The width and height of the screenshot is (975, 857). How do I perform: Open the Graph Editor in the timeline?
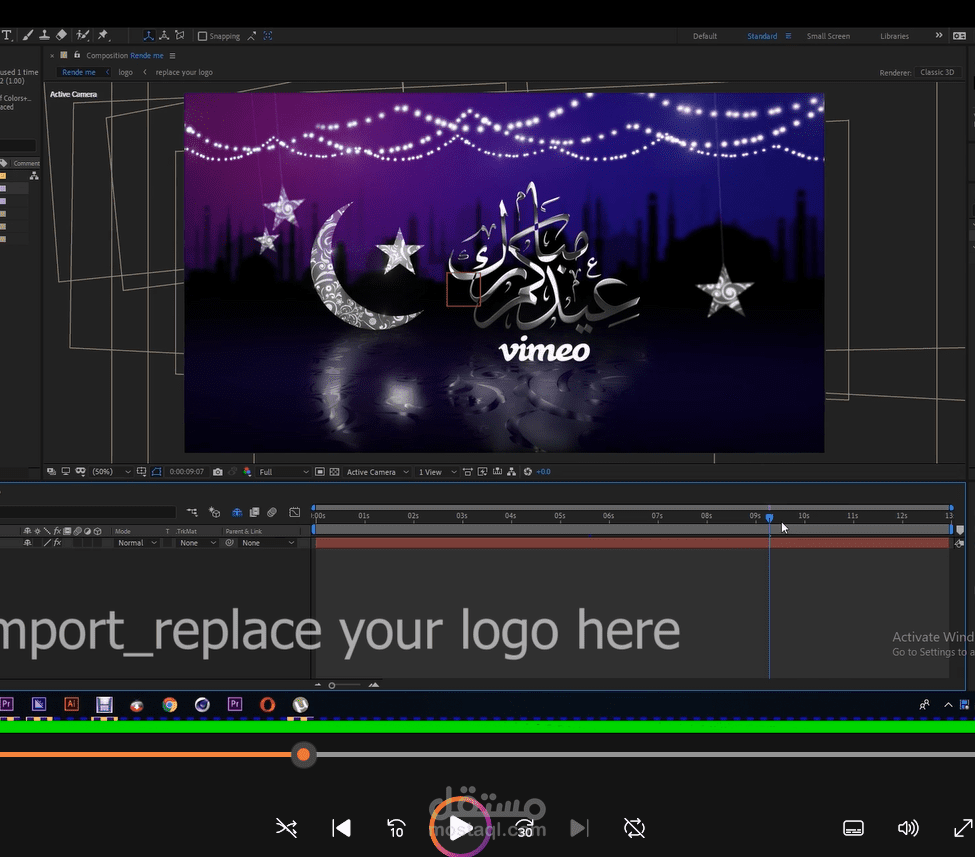point(294,512)
